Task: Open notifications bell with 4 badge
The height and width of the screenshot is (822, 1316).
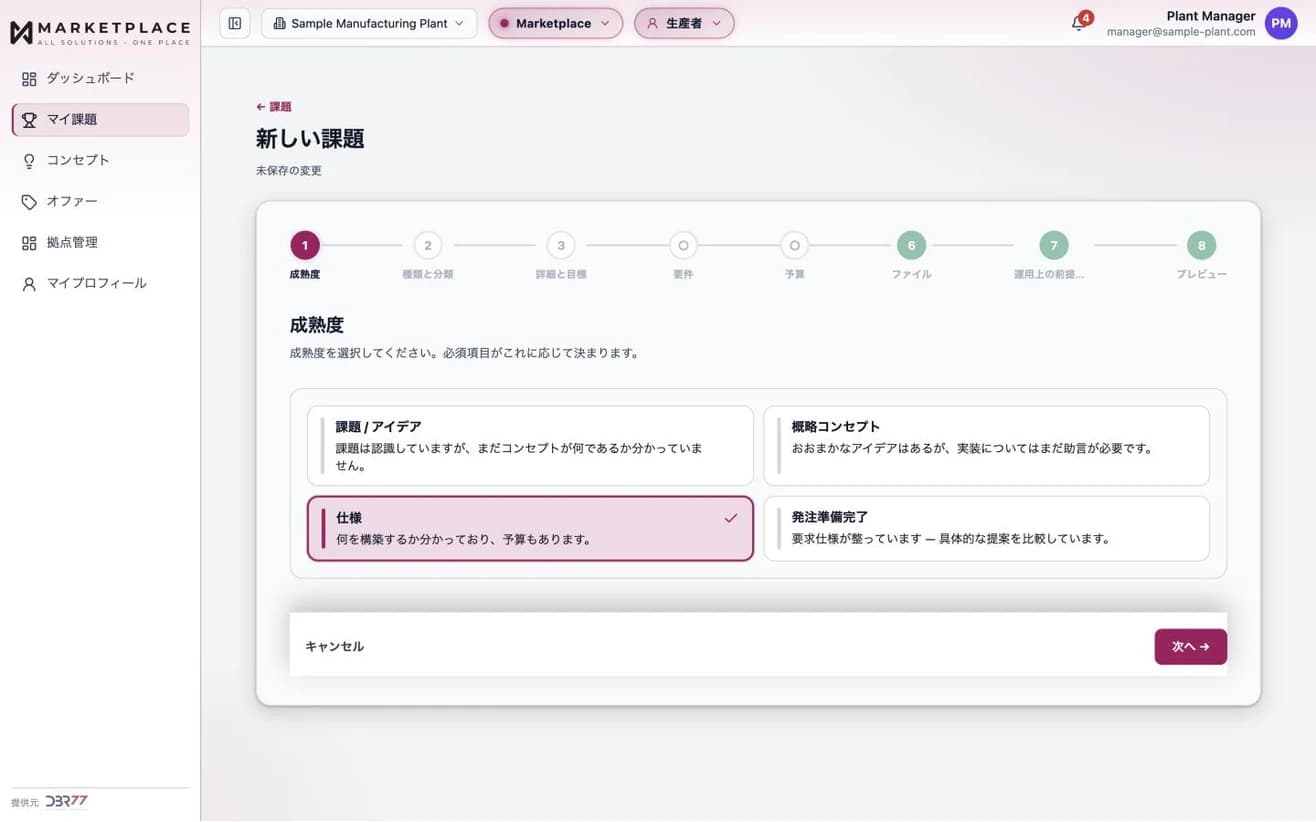Action: (x=1078, y=23)
